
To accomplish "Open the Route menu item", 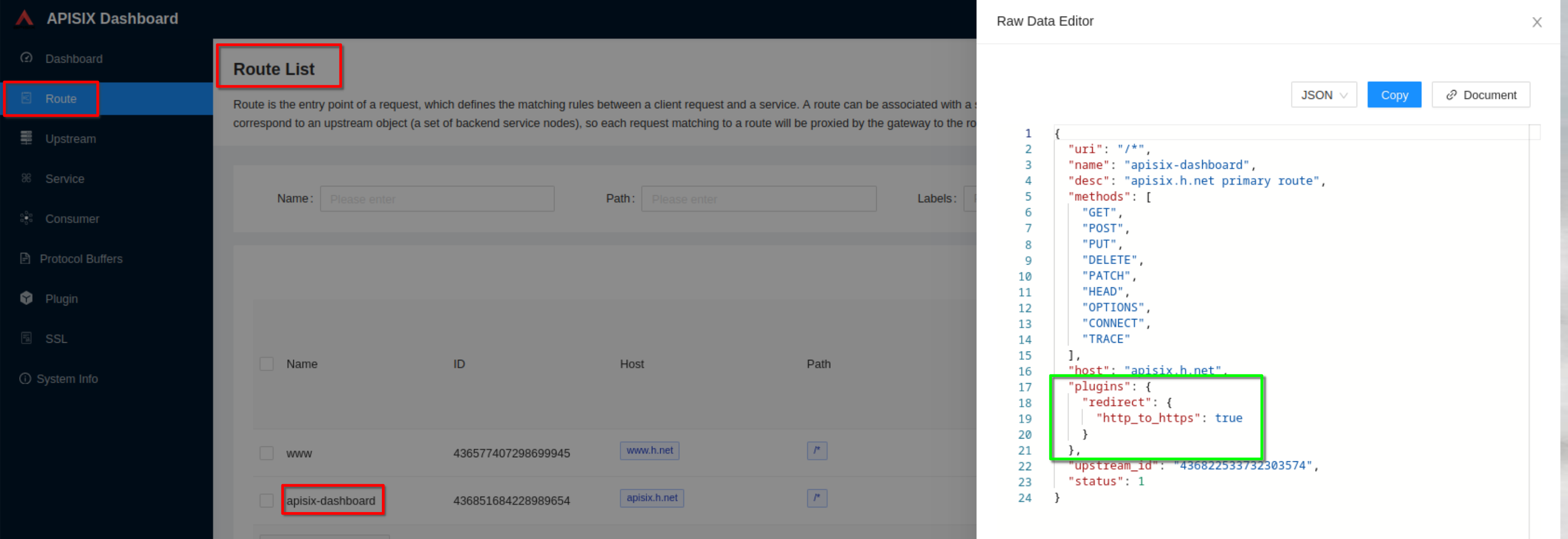I will coord(61,98).
